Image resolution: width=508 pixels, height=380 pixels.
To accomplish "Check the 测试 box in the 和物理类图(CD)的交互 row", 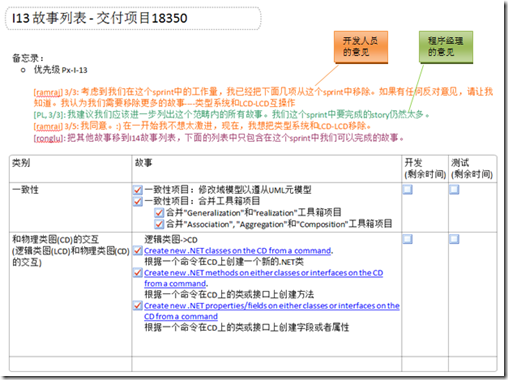I will click(x=454, y=239).
